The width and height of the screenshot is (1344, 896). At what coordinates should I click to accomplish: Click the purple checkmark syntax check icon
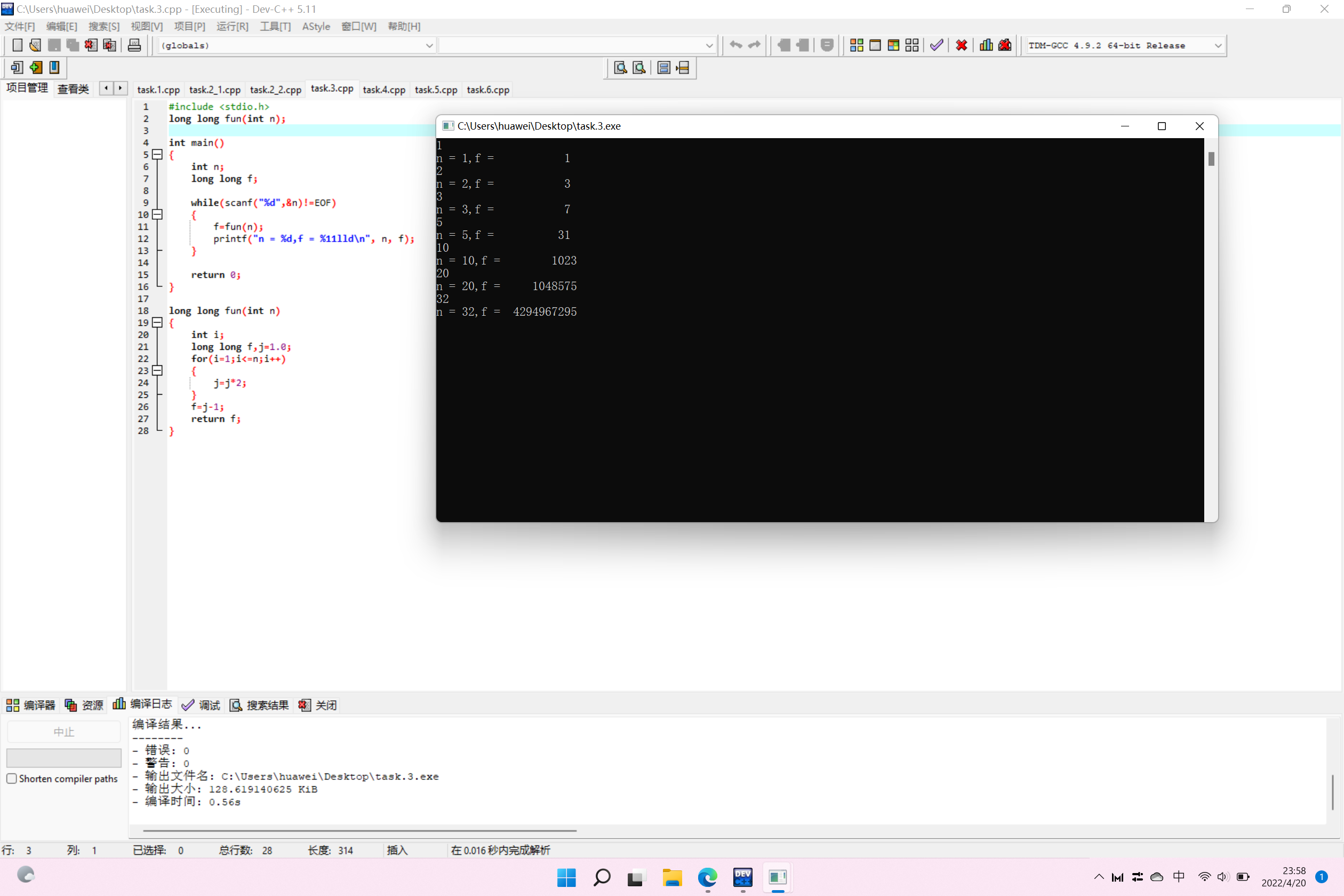936,45
